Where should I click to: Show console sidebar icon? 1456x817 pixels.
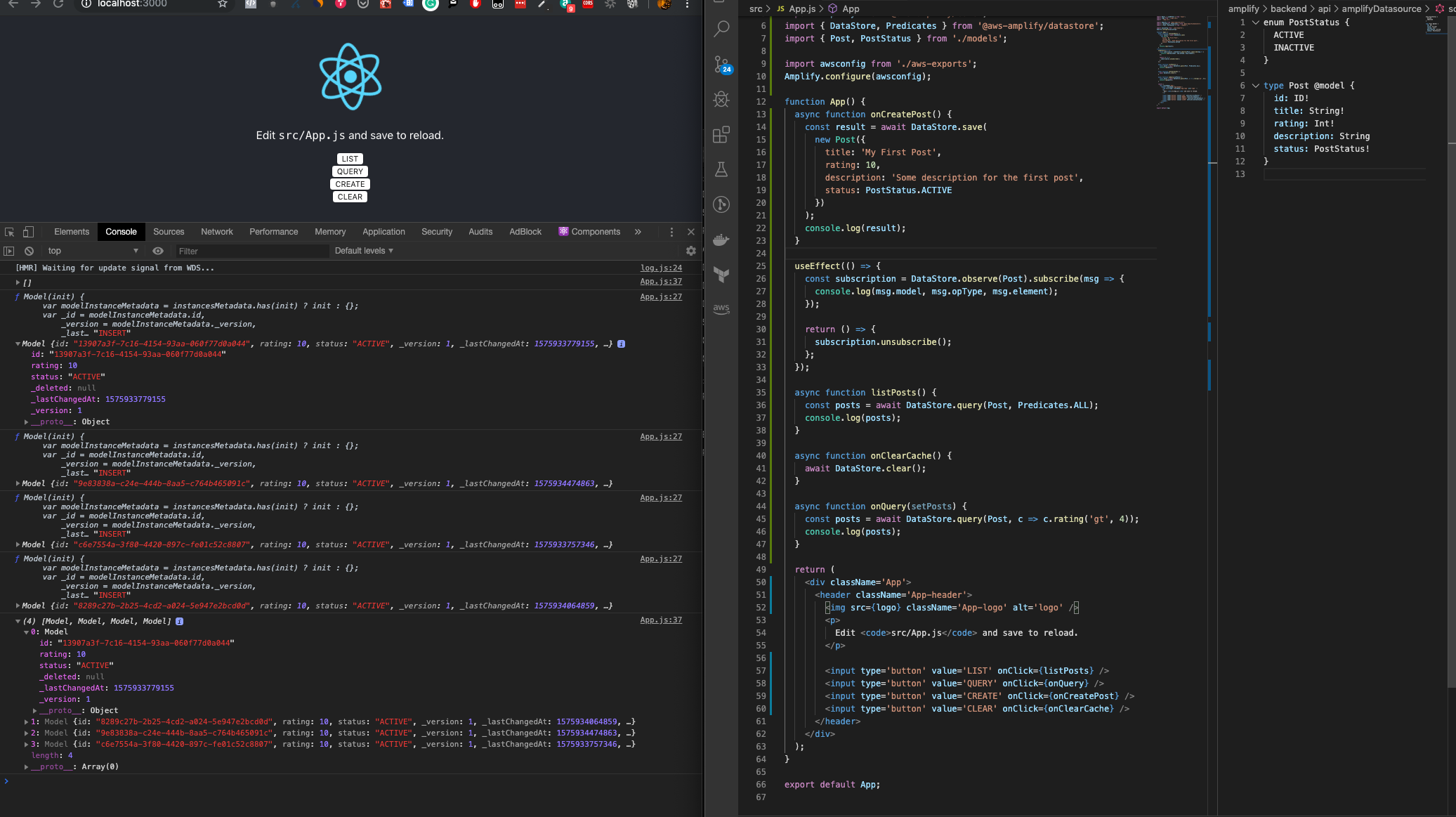point(9,251)
